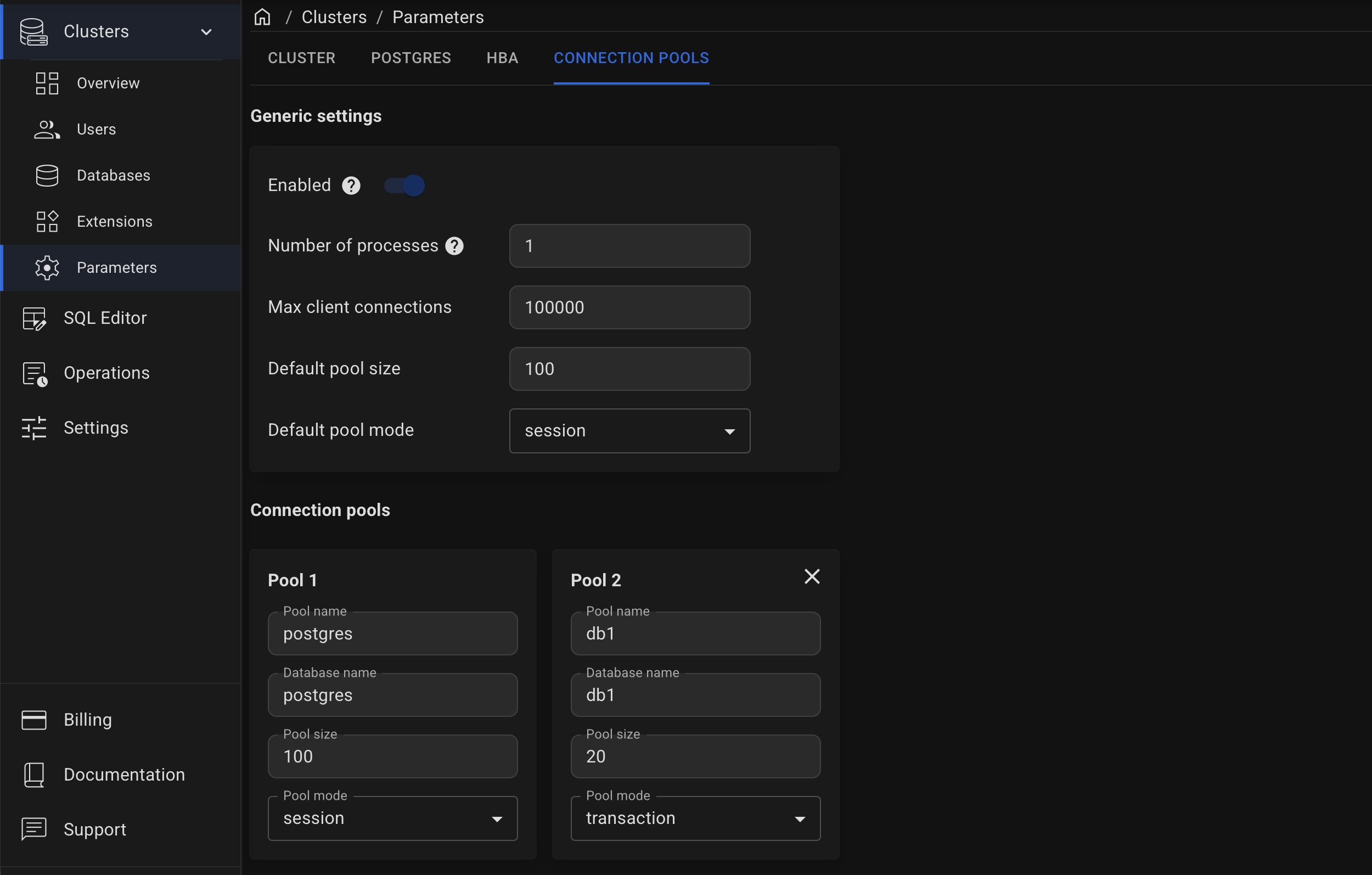Image resolution: width=1372 pixels, height=875 pixels.
Task: Click Clusters link in the breadcrumb
Action: (x=334, y=17)
